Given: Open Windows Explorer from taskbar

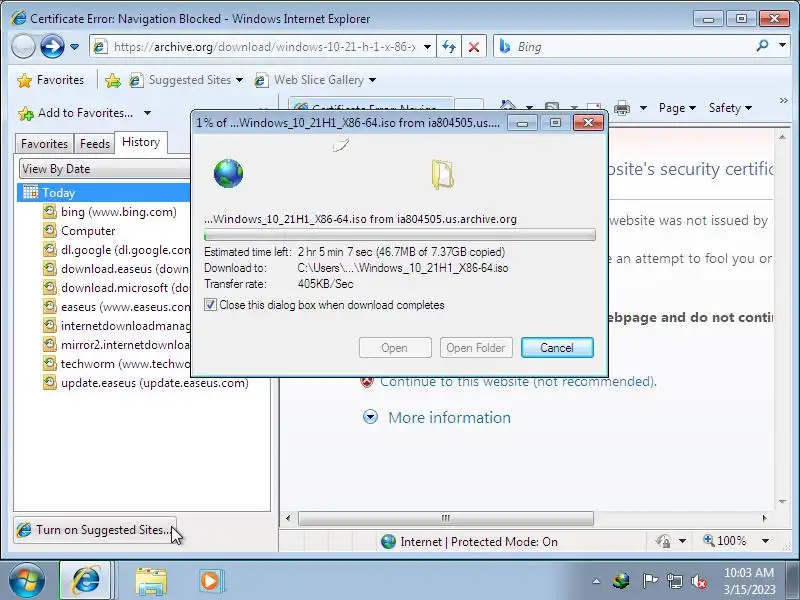Looking at the screenshot, I should 151,581.
